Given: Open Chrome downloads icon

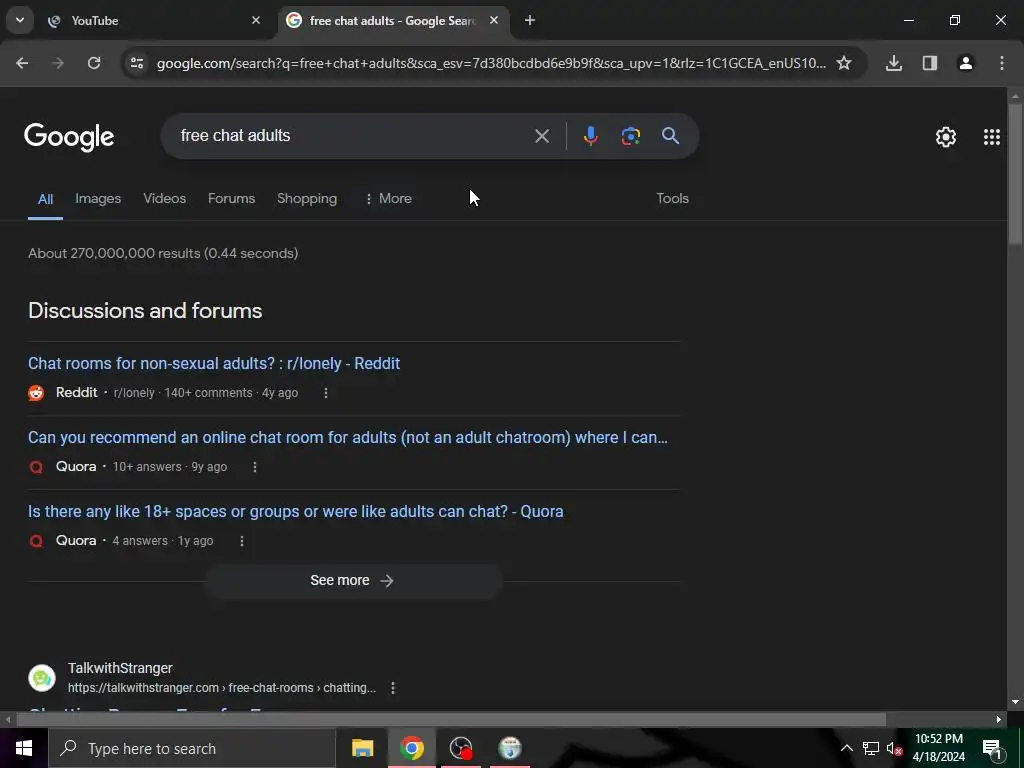Looking at the screenshot, I should click(x=894, y=63).
